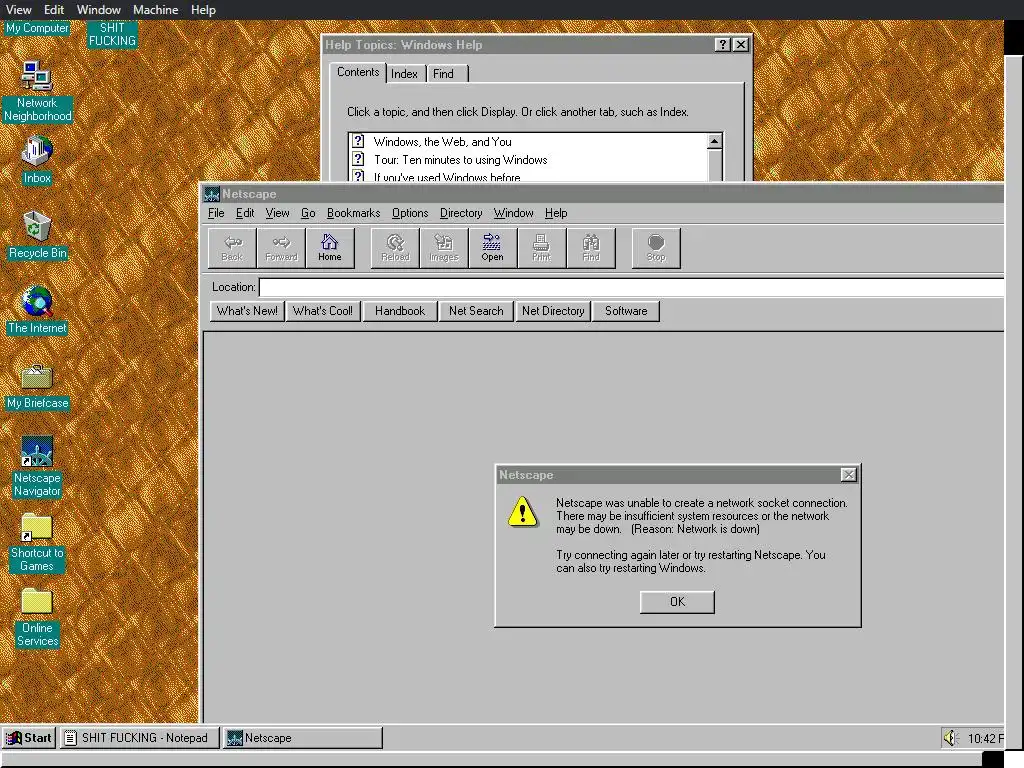
Task: Click the Print toolbar button
Action: (541, 248)
